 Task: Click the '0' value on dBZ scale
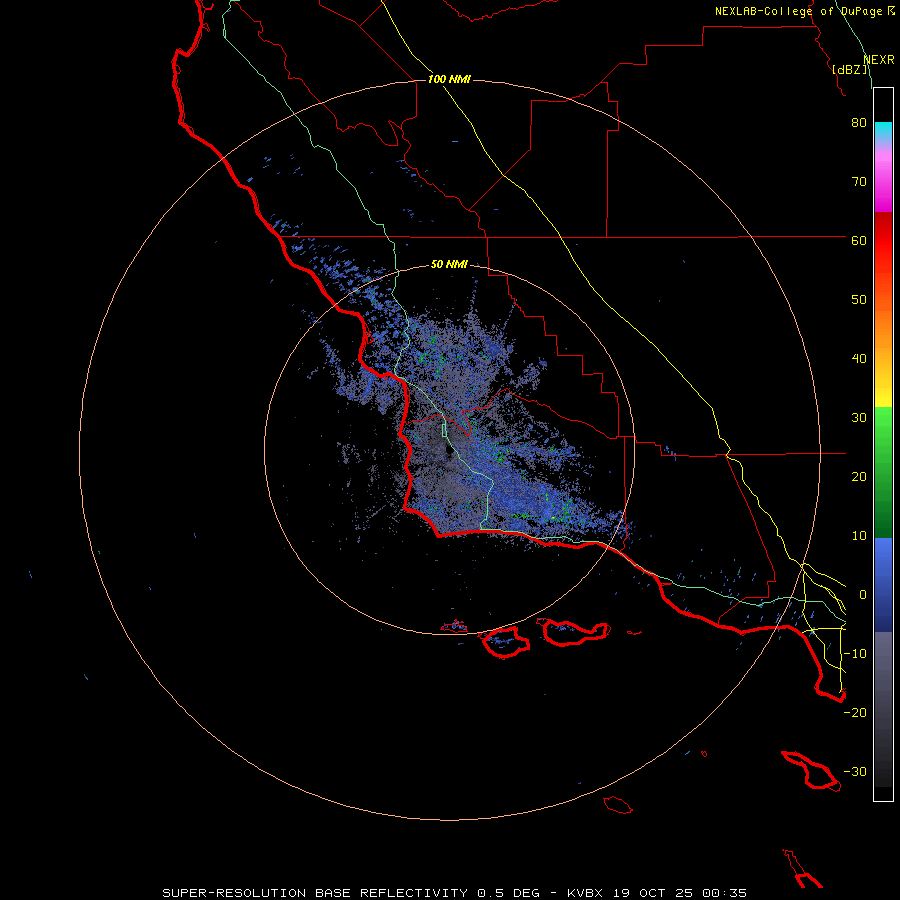tap(863, 595)
